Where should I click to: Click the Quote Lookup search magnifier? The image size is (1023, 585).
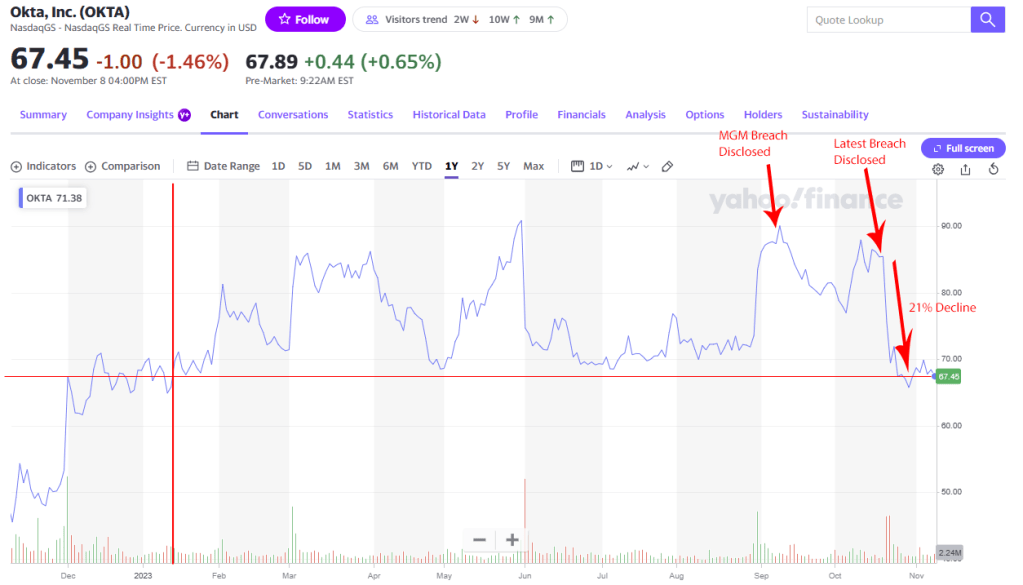987,19
